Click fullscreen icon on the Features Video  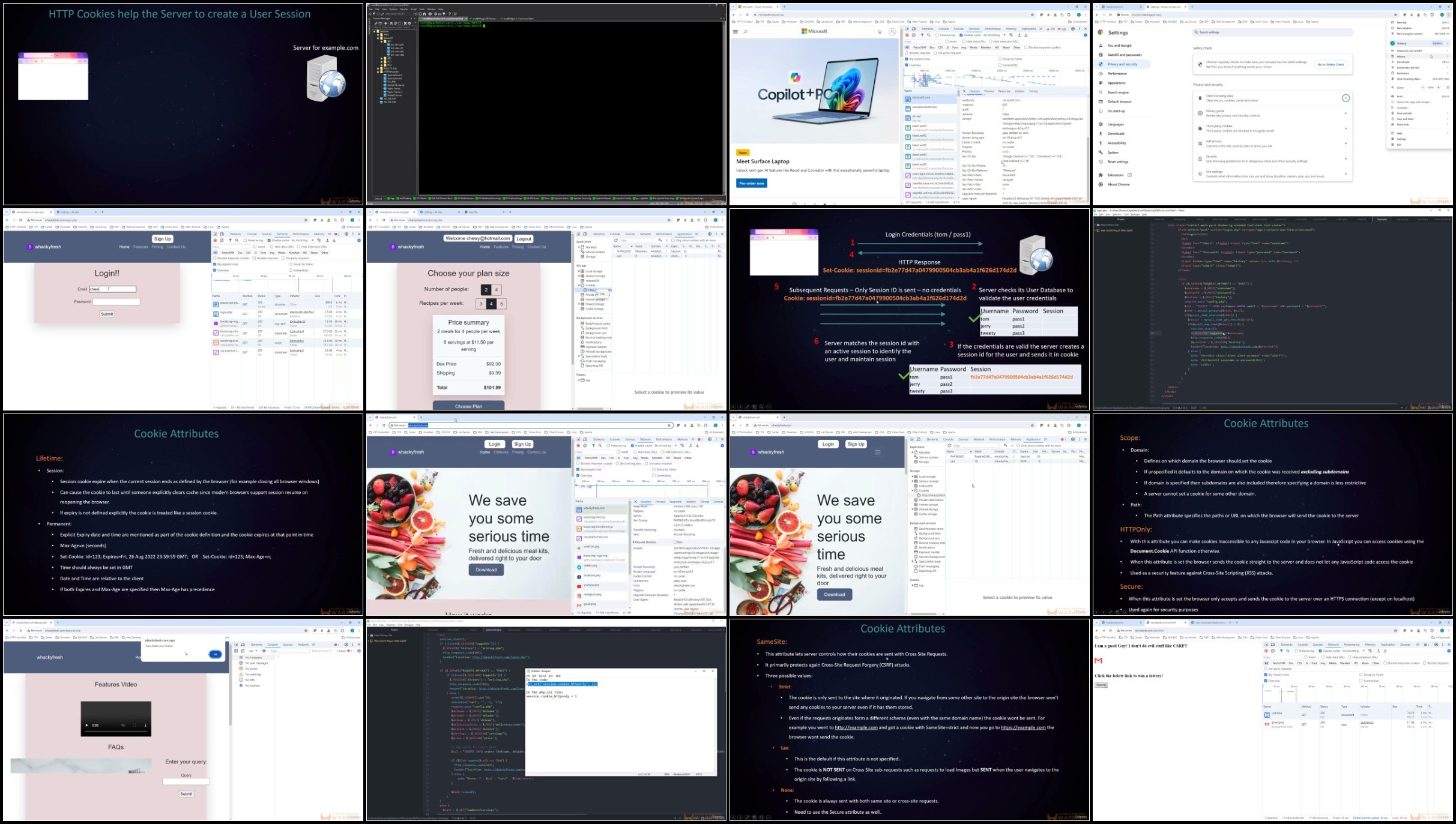click(134, 725)
